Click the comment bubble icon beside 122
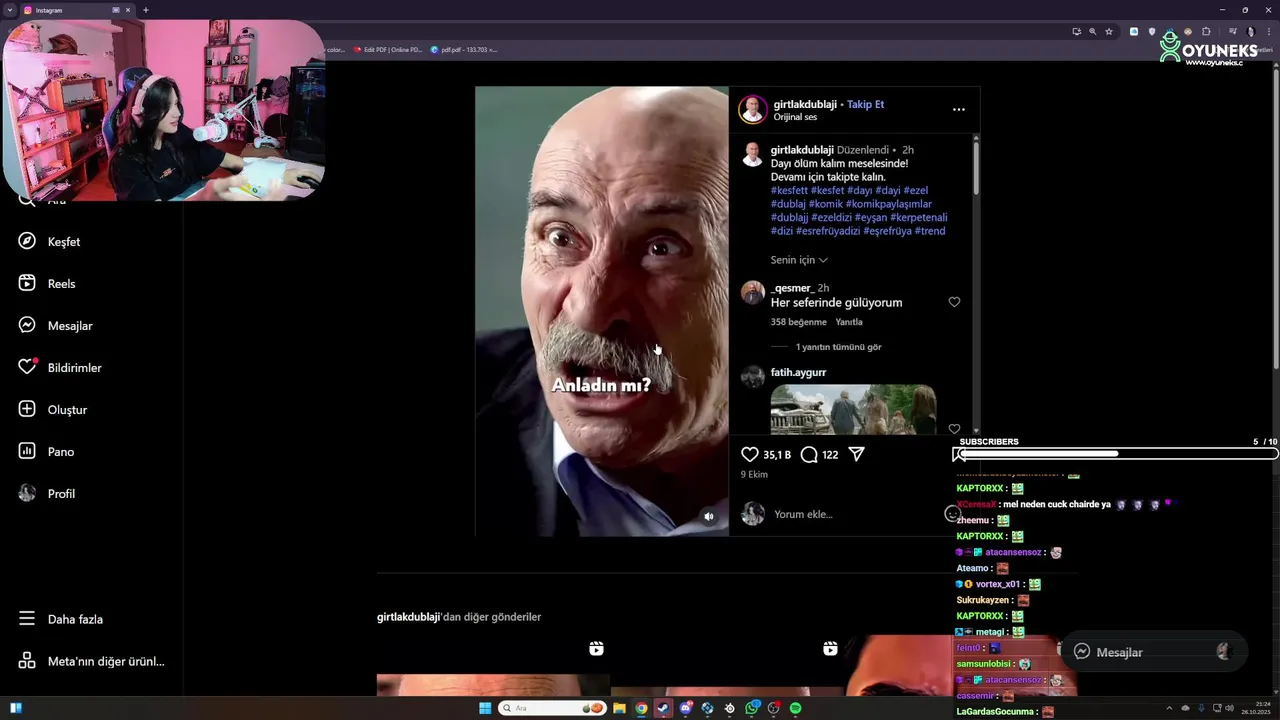 [809, 454]
